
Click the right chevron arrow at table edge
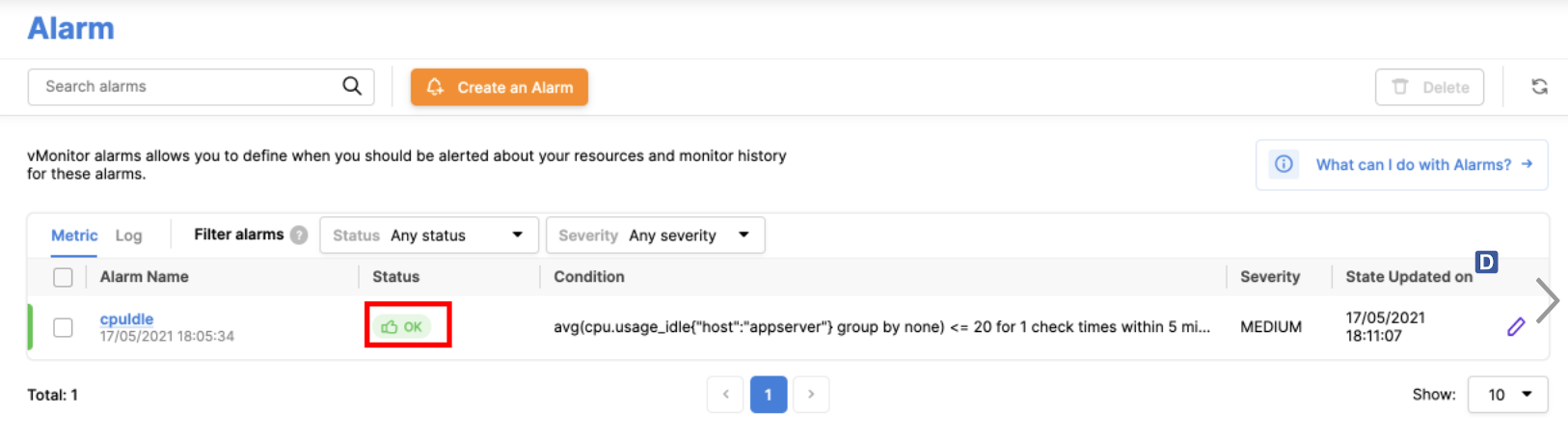pyautogui.click(x=1547, y=301)
